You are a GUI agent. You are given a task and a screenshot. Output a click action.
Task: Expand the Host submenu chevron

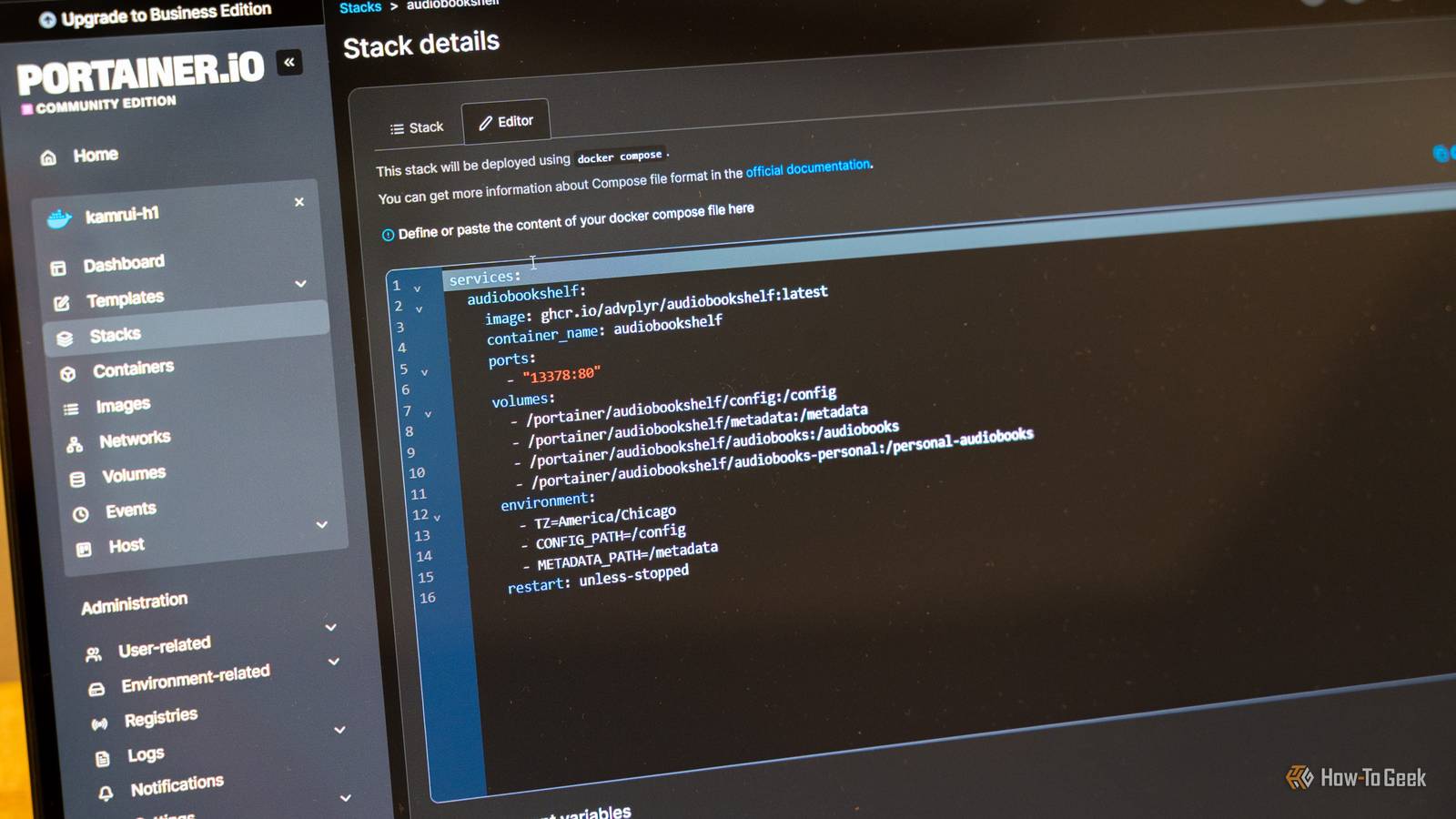point(321,525)
